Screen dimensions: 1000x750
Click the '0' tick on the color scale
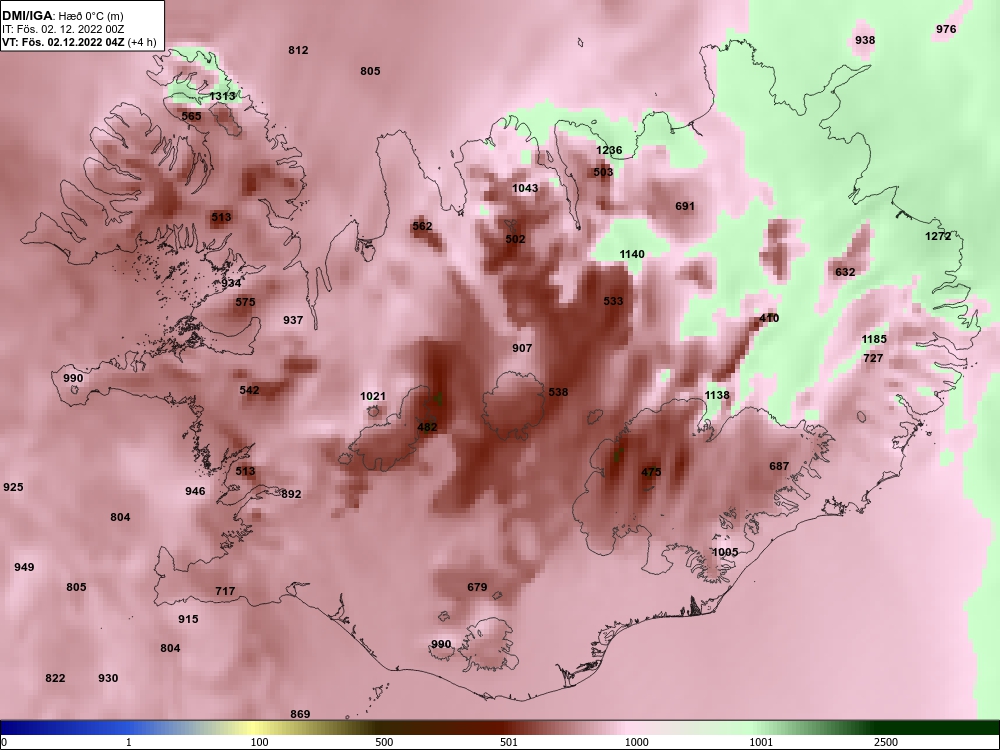tap(4, 742)
